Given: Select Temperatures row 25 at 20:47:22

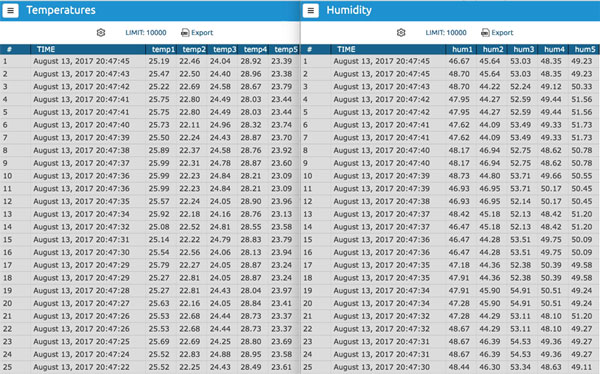Looking at the screenshot, I should pyautogui.click(x=150, y=367).
